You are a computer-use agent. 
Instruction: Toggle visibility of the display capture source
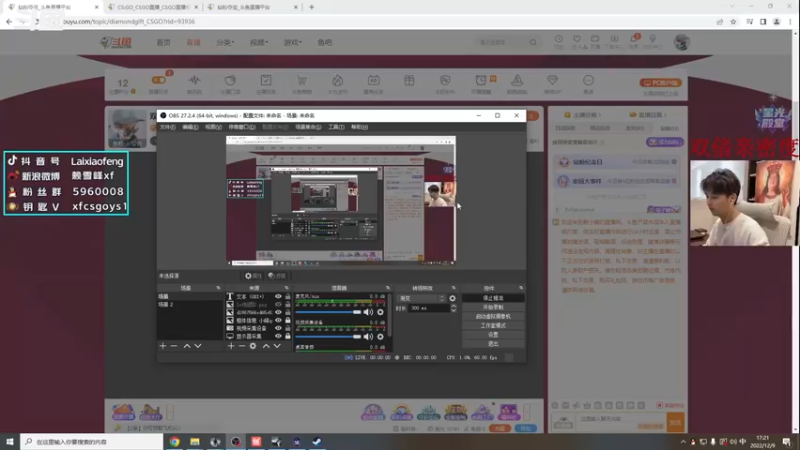pyautogui.click(x=278, y=336)
